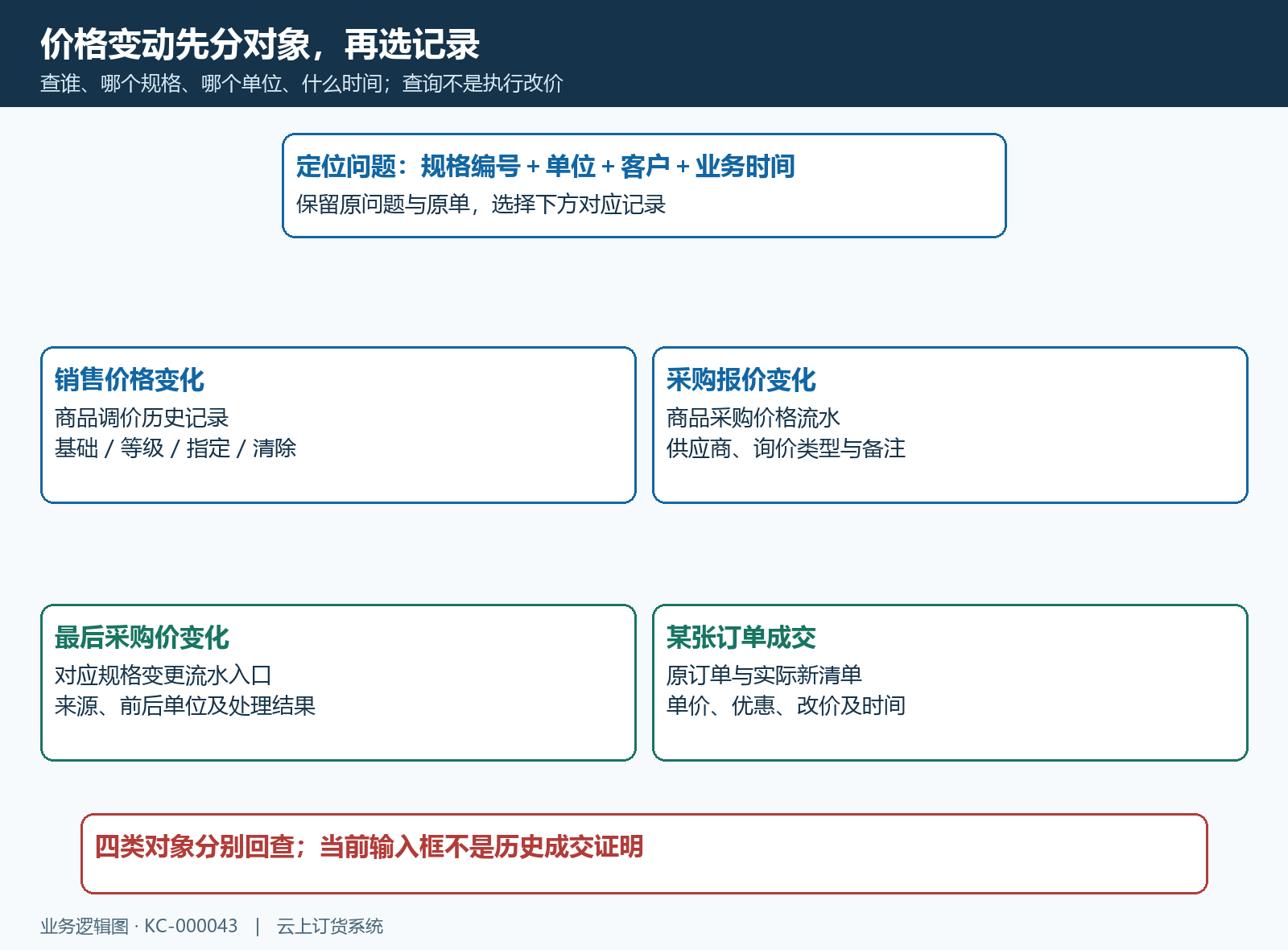
Task: Click the text 对应规格变更流水入口
Action: pos(163,675)
